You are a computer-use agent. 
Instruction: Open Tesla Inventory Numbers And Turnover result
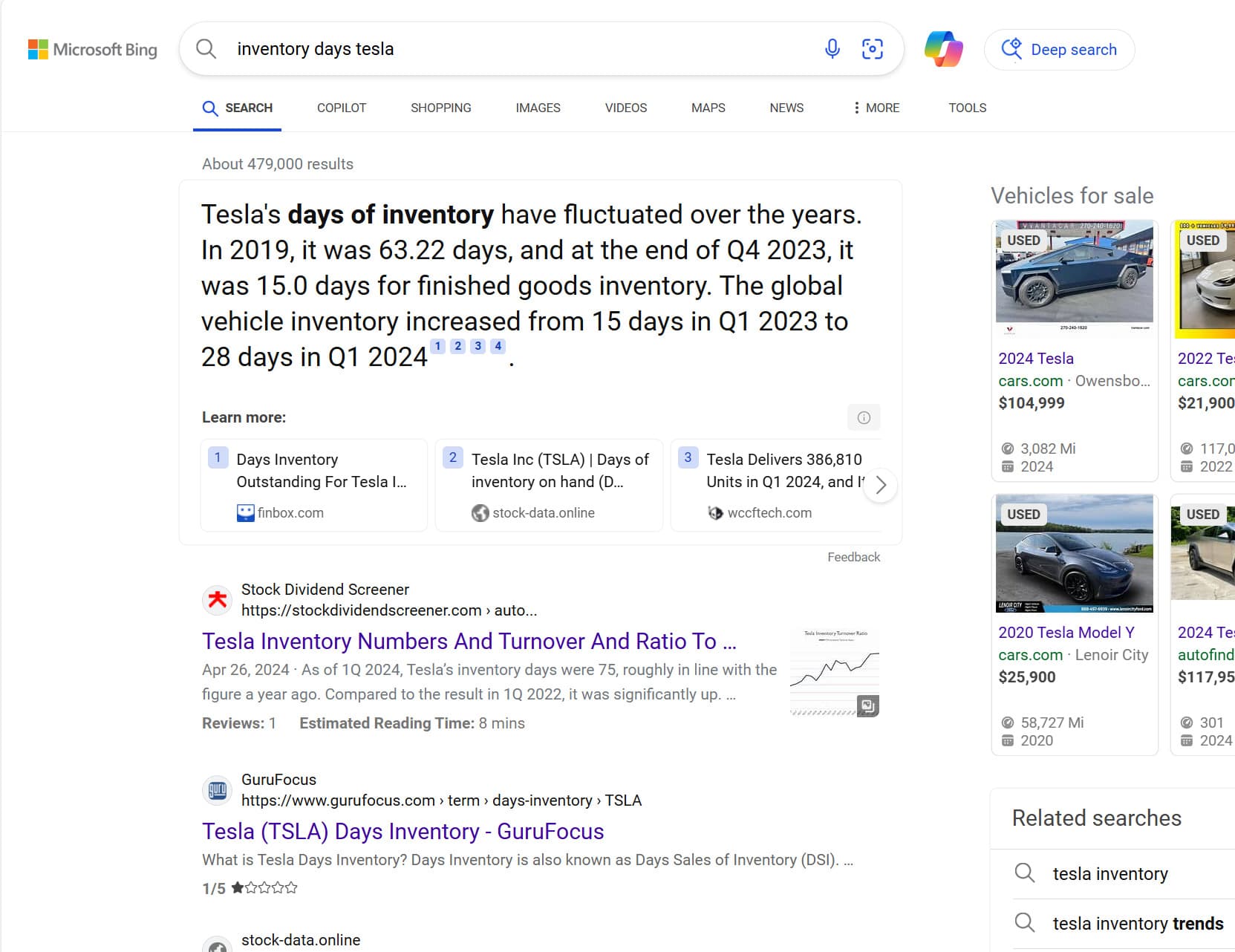pyautogui.click(x=469, y=642)
